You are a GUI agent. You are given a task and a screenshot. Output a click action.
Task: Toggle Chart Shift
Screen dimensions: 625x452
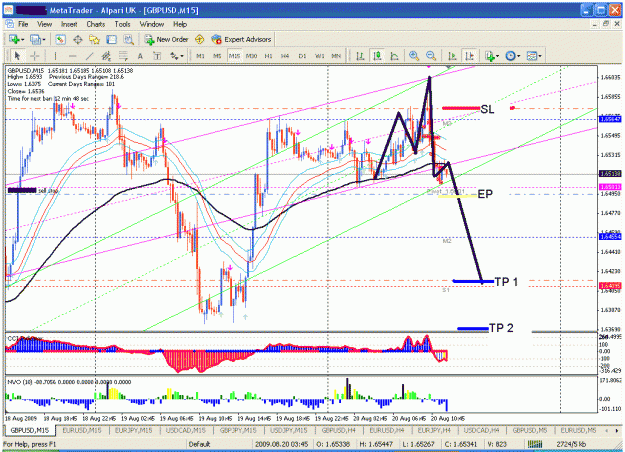pos(470,56)
